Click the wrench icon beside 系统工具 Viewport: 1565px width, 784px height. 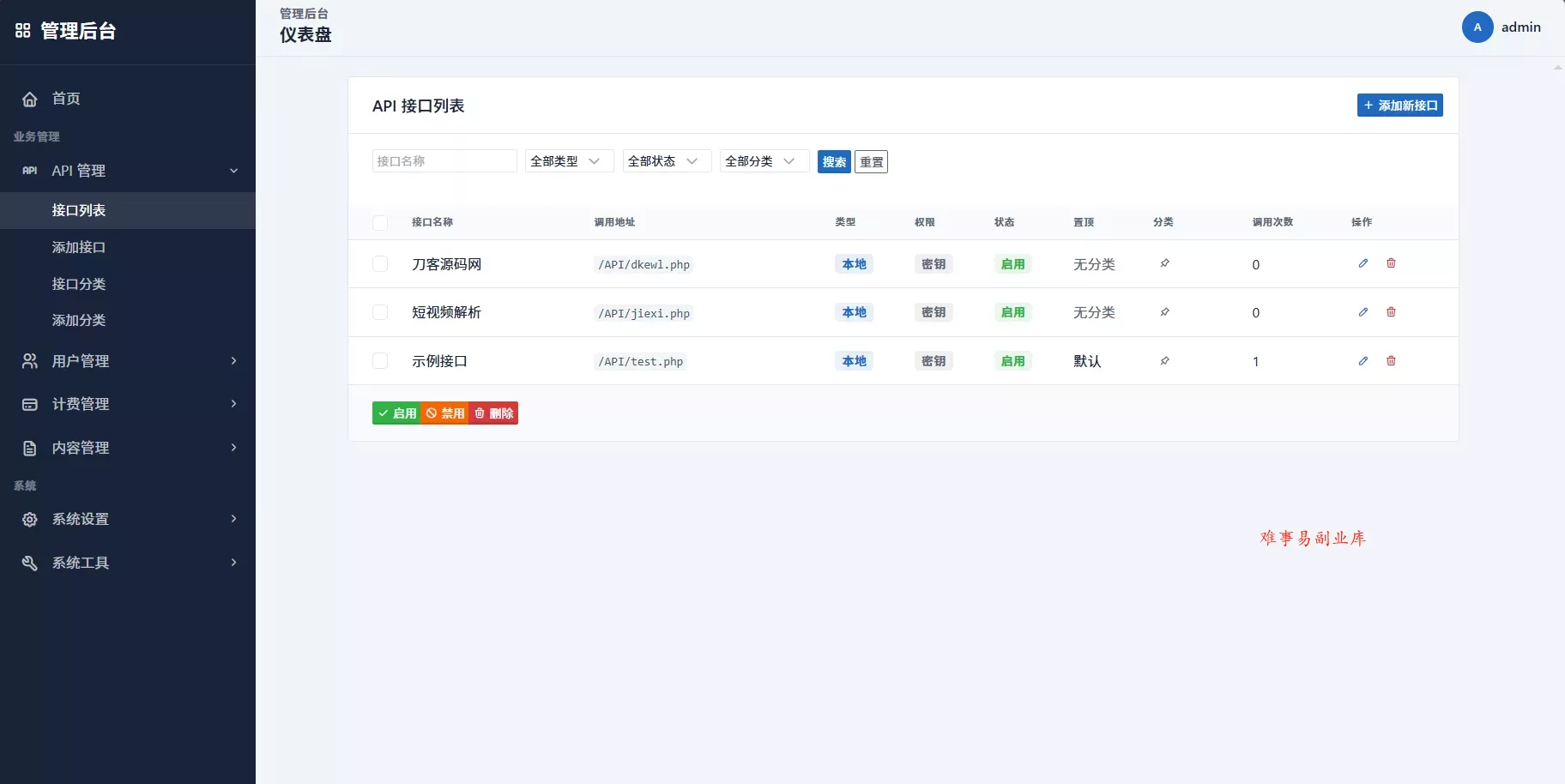coord(29,563)
